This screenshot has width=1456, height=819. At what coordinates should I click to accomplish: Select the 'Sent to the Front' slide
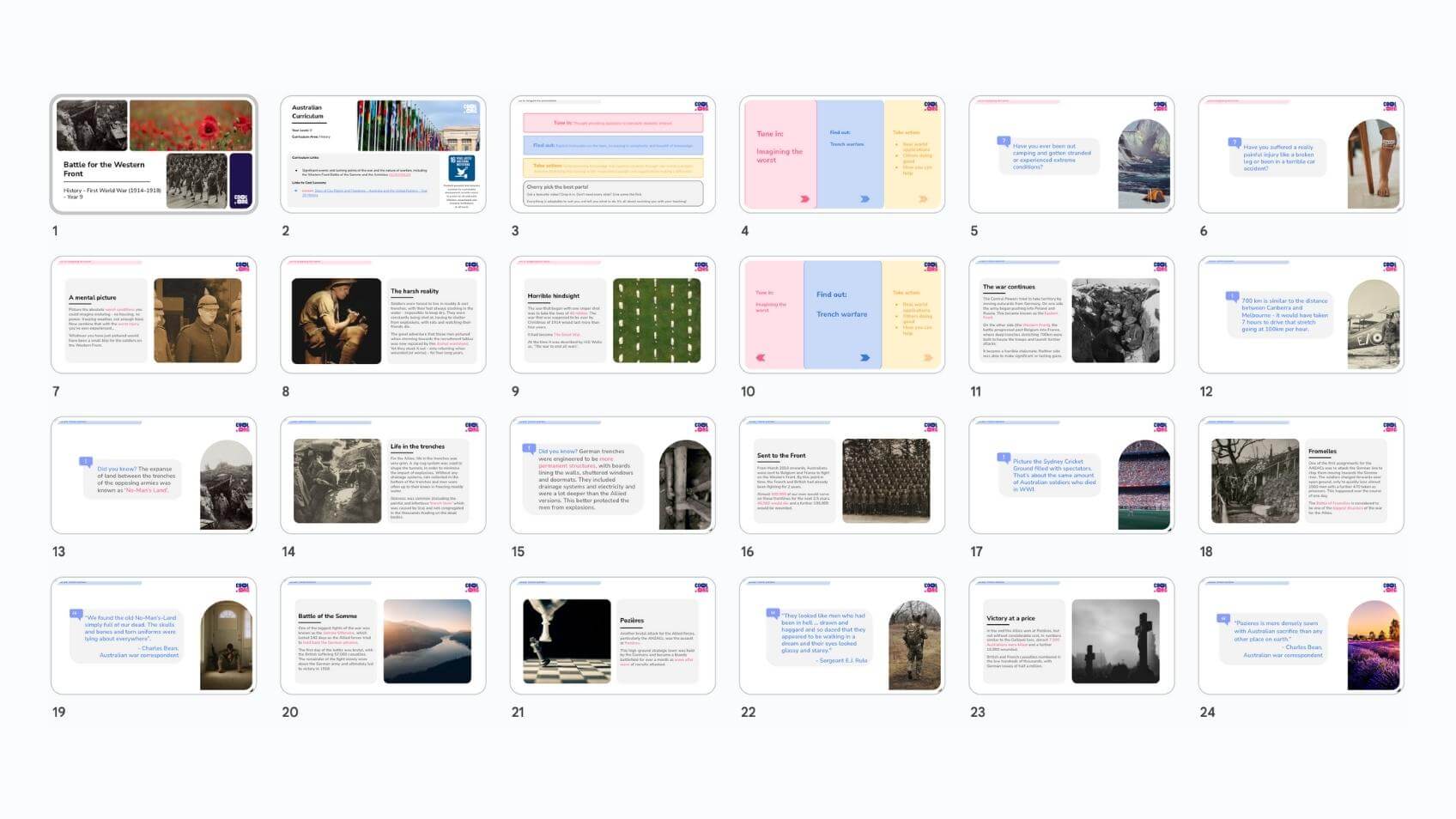click(841, 476)
